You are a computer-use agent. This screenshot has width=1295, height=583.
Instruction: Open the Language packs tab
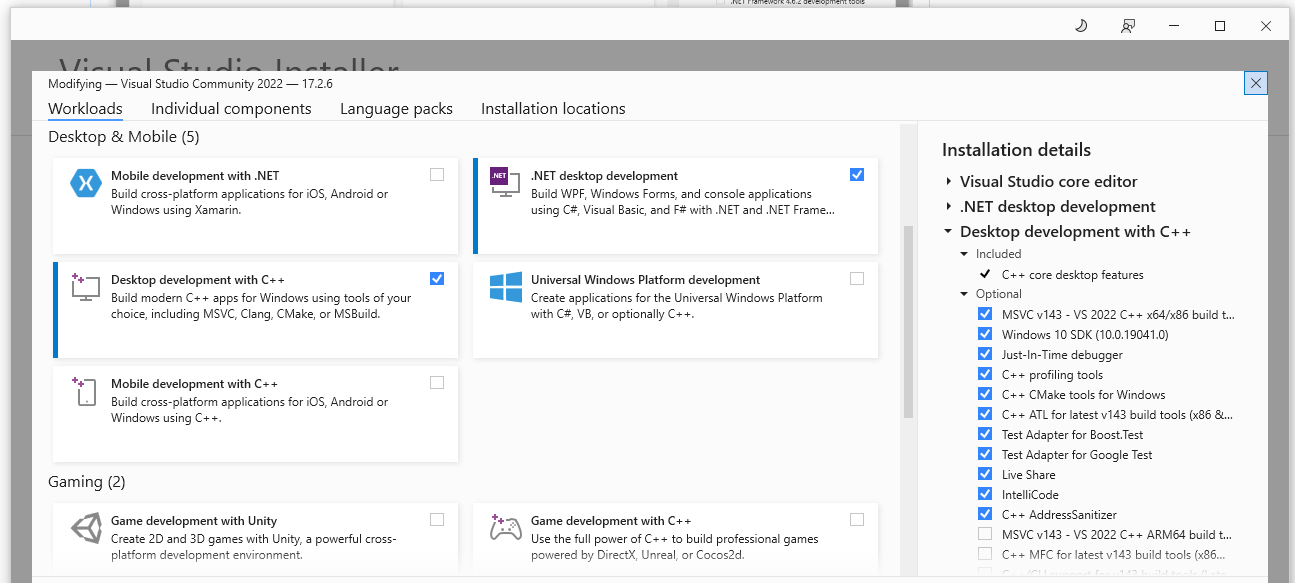point(396,109)
